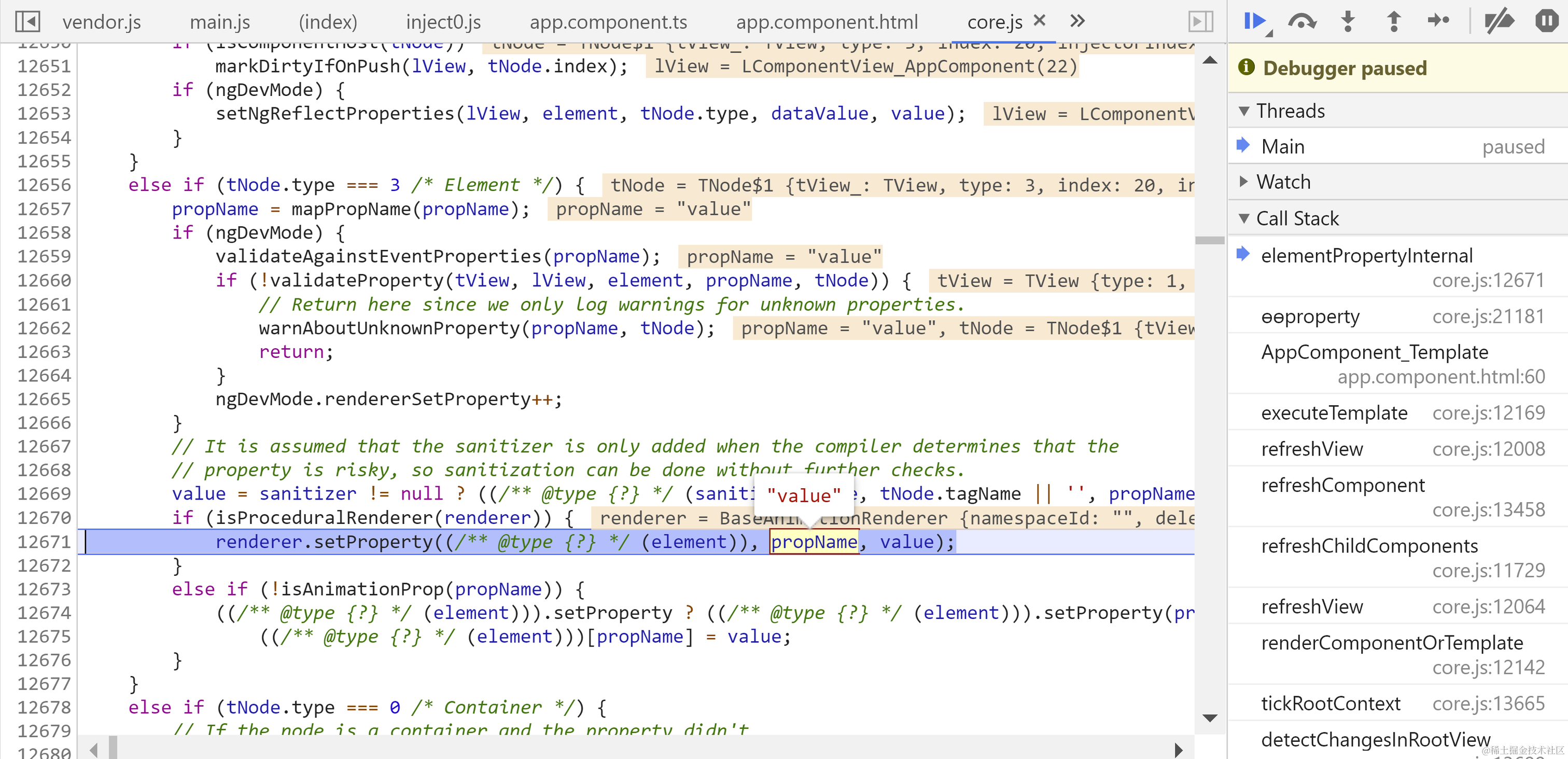1568x759 pixels.
Task: Click vertical scrollbar thumb in editor
Action: [1210, 240]
